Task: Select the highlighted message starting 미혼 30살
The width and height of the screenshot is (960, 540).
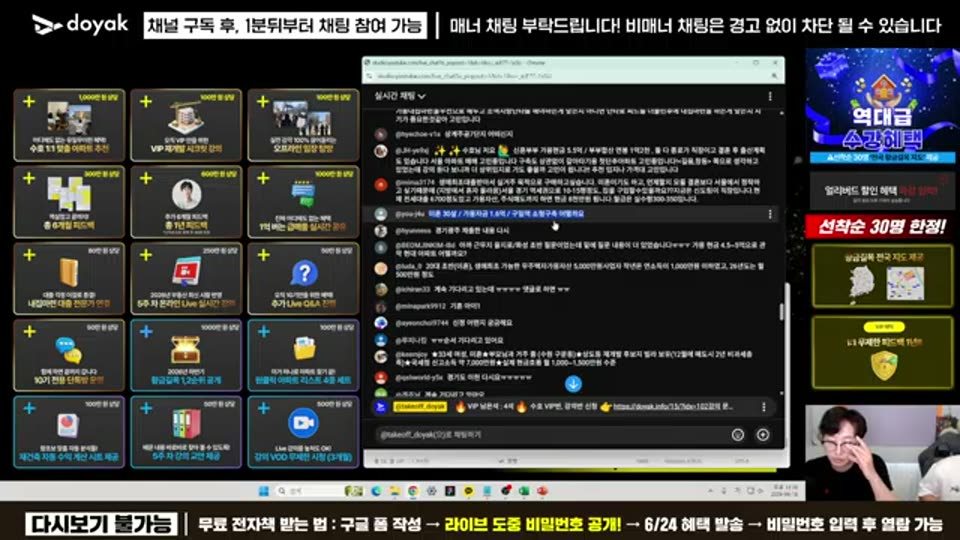Action: coord(506,214)
